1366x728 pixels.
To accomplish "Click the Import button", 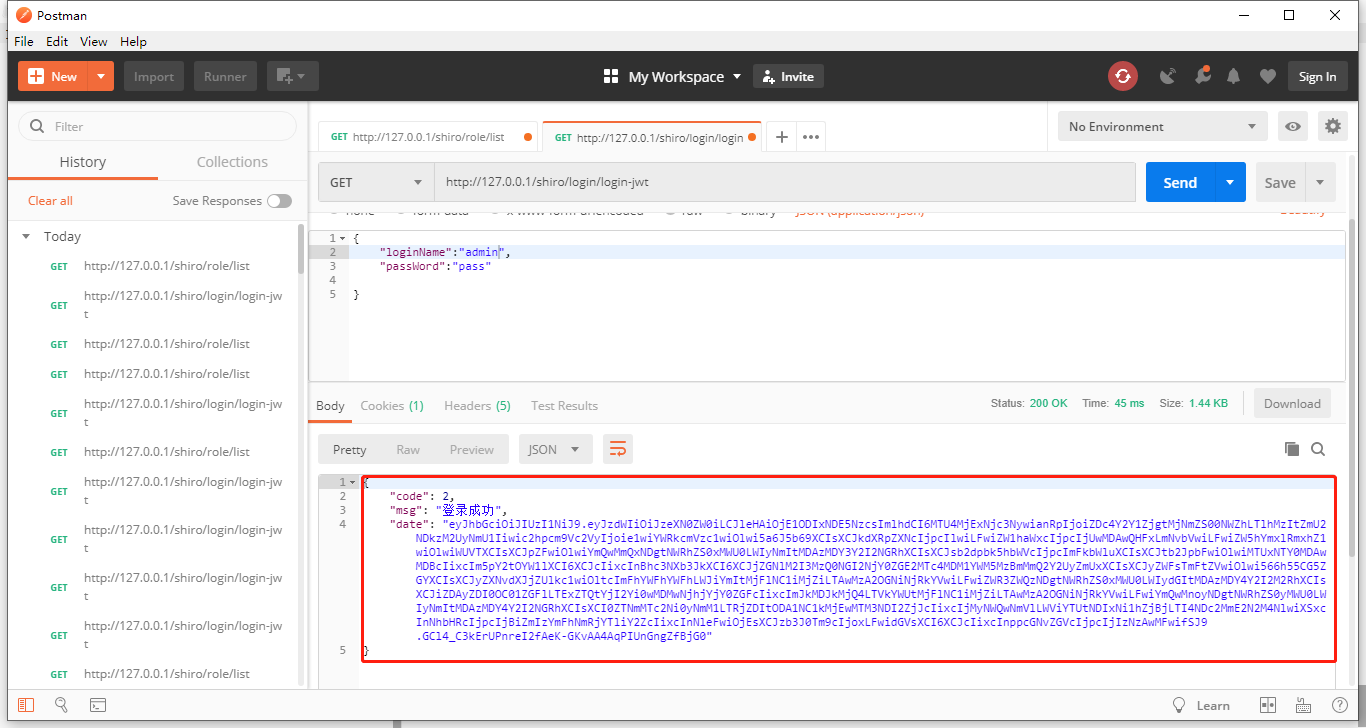I will 154,77.
